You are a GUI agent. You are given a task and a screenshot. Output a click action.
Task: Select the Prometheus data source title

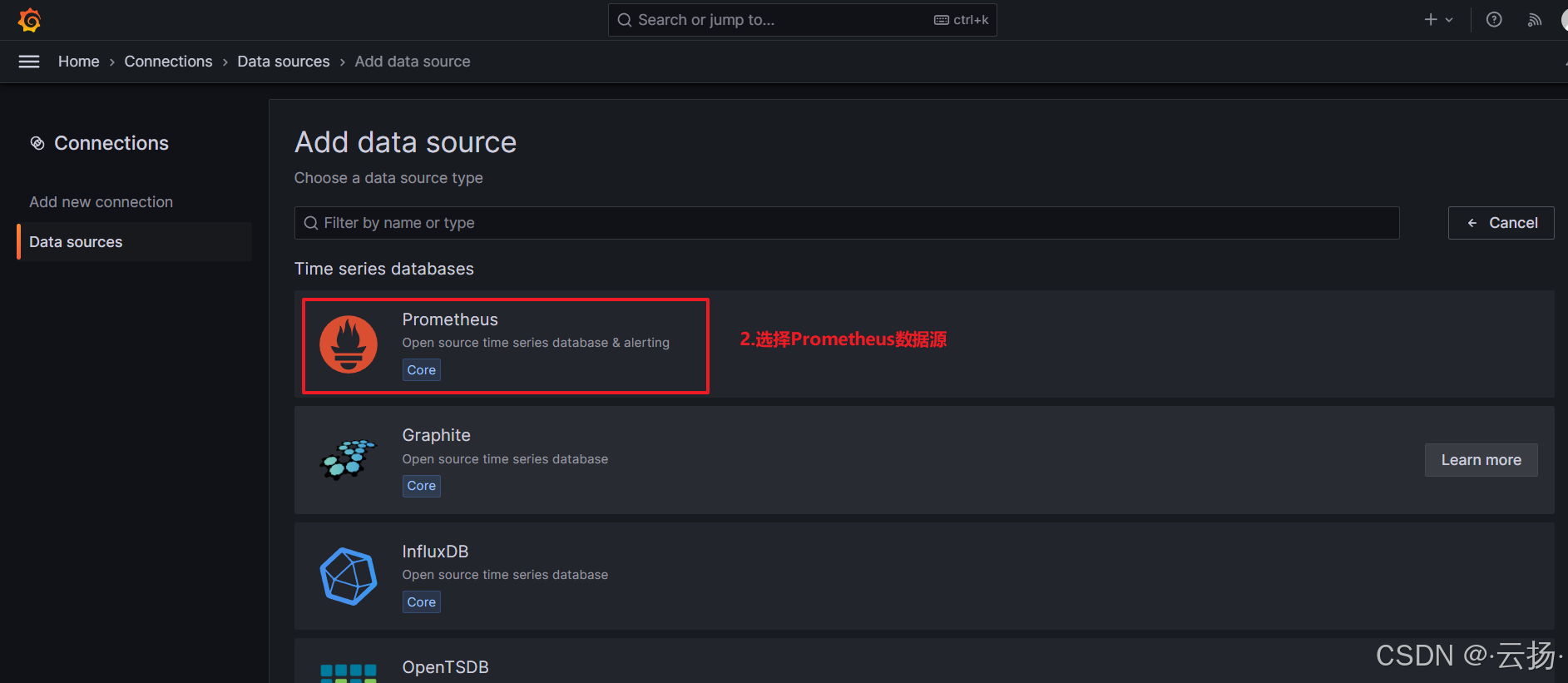[450, 319]
